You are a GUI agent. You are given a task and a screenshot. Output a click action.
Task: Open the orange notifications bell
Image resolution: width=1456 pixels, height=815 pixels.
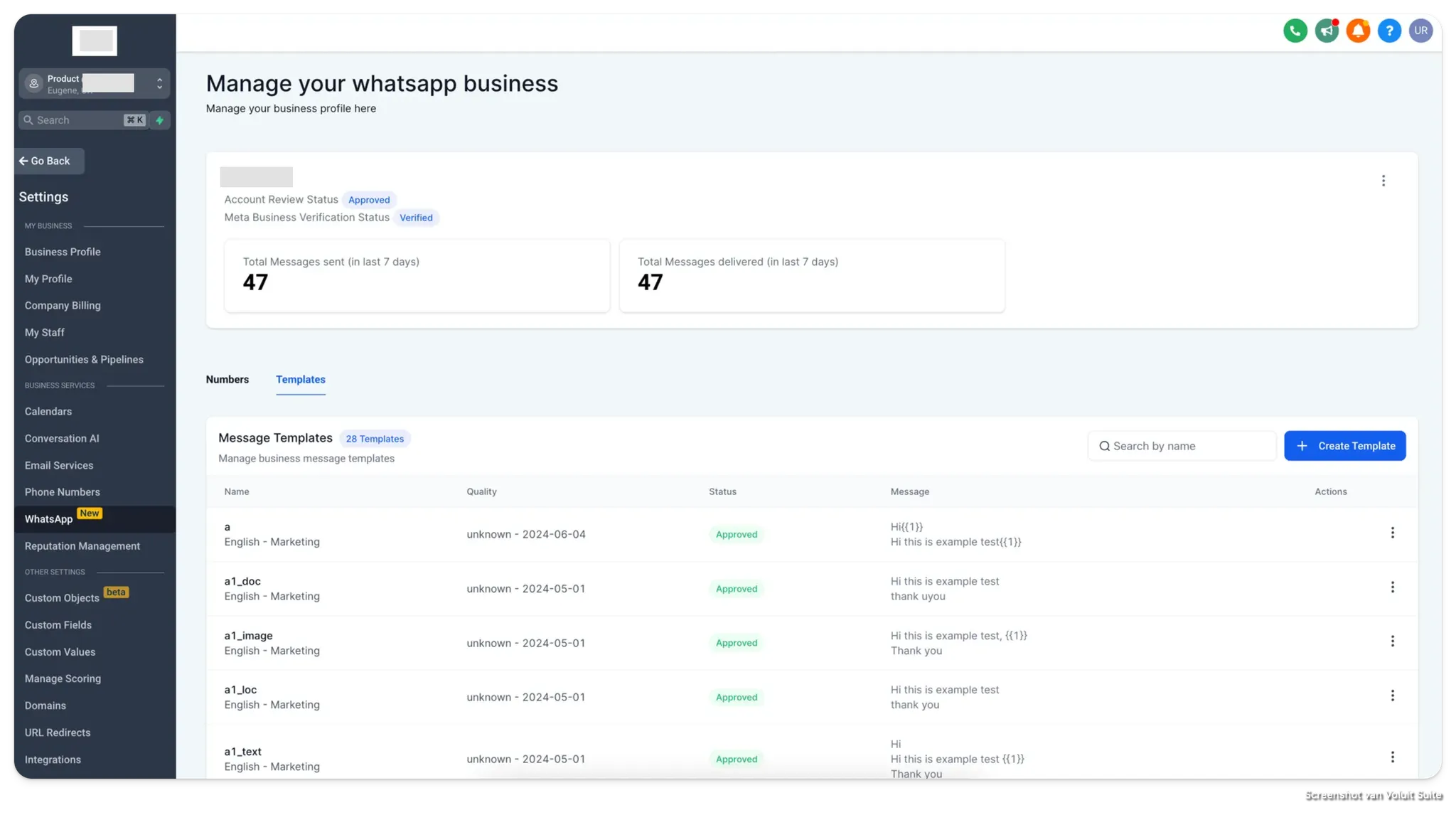point(1358,31)
